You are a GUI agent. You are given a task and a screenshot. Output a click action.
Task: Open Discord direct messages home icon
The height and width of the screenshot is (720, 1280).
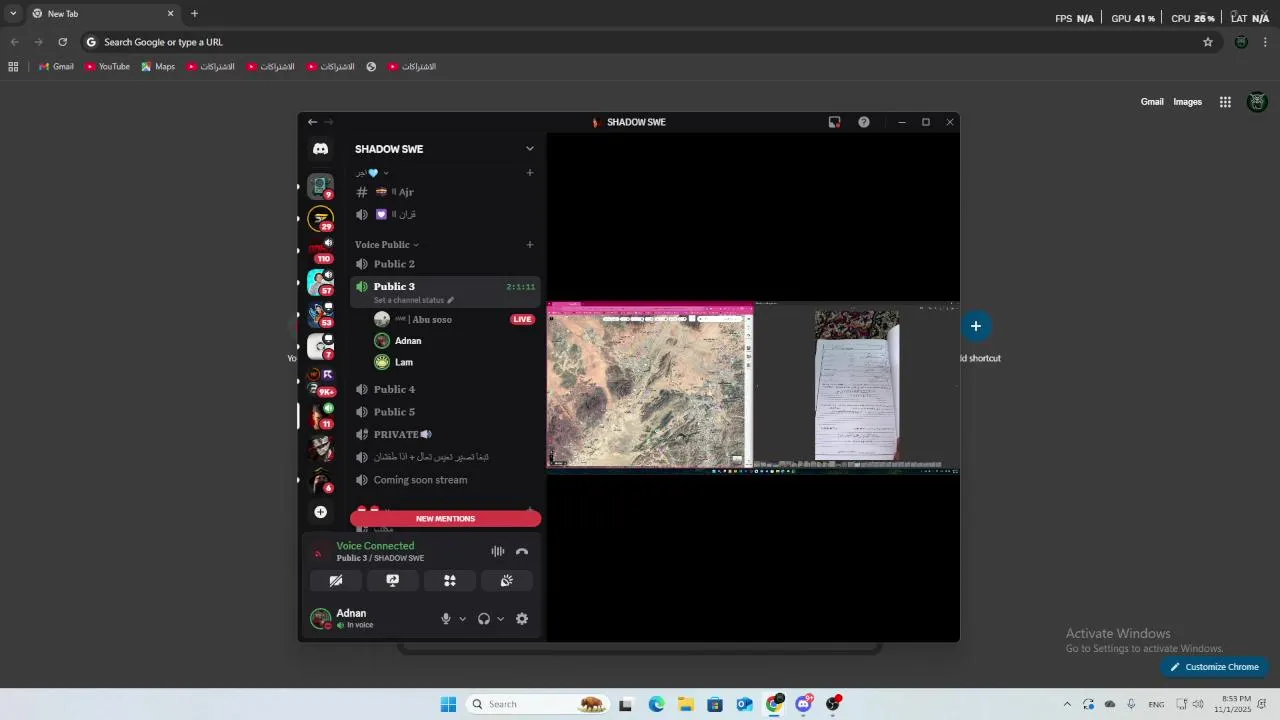coord(320,149)
